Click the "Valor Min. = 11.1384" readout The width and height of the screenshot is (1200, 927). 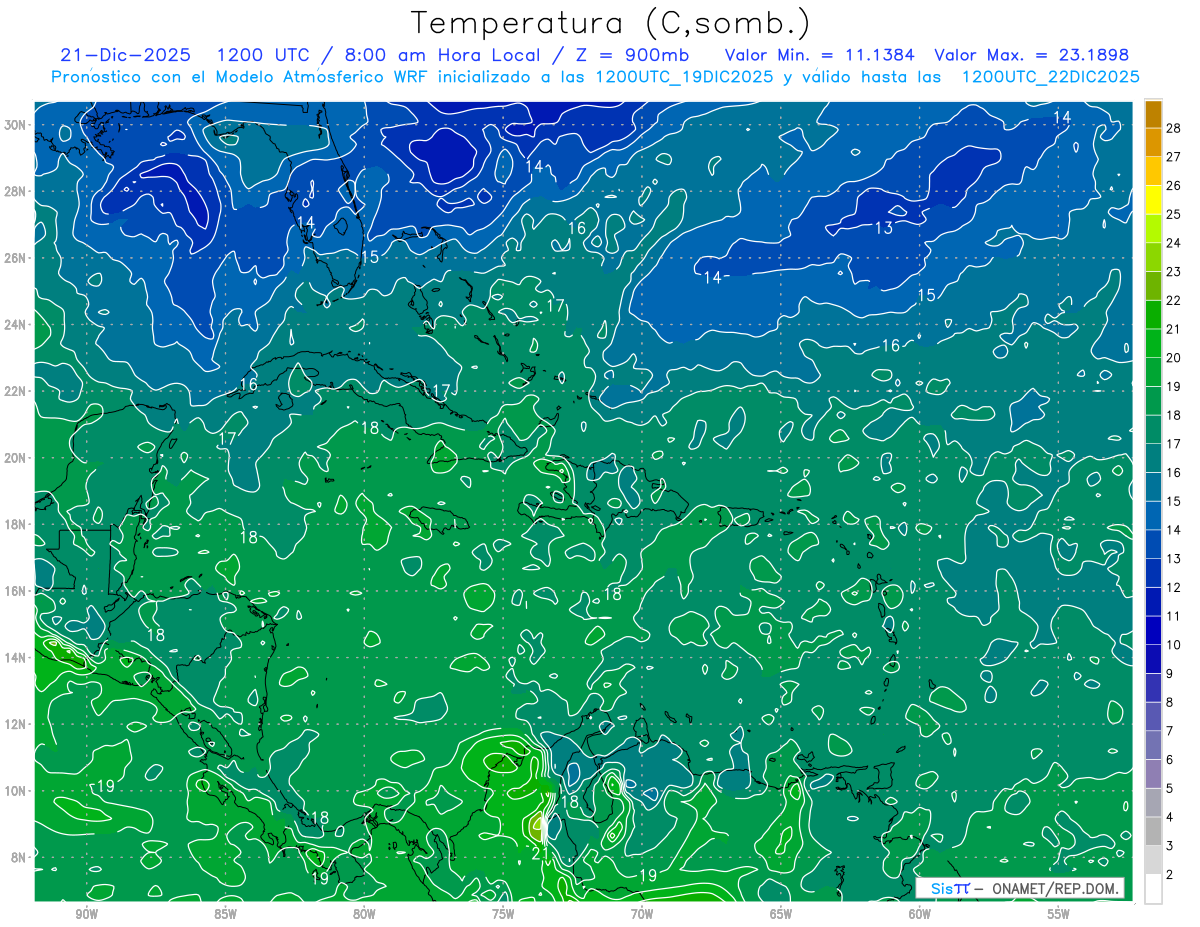pos(820,55)
